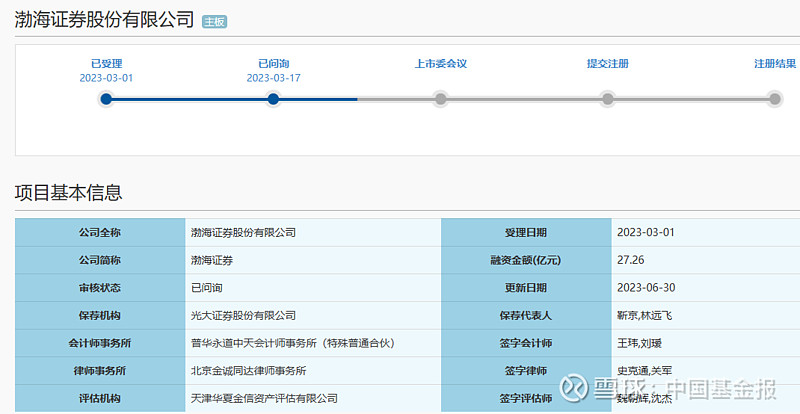Click the 渤海证券 short name value
The image size is (800, 414).
(212, 260)
